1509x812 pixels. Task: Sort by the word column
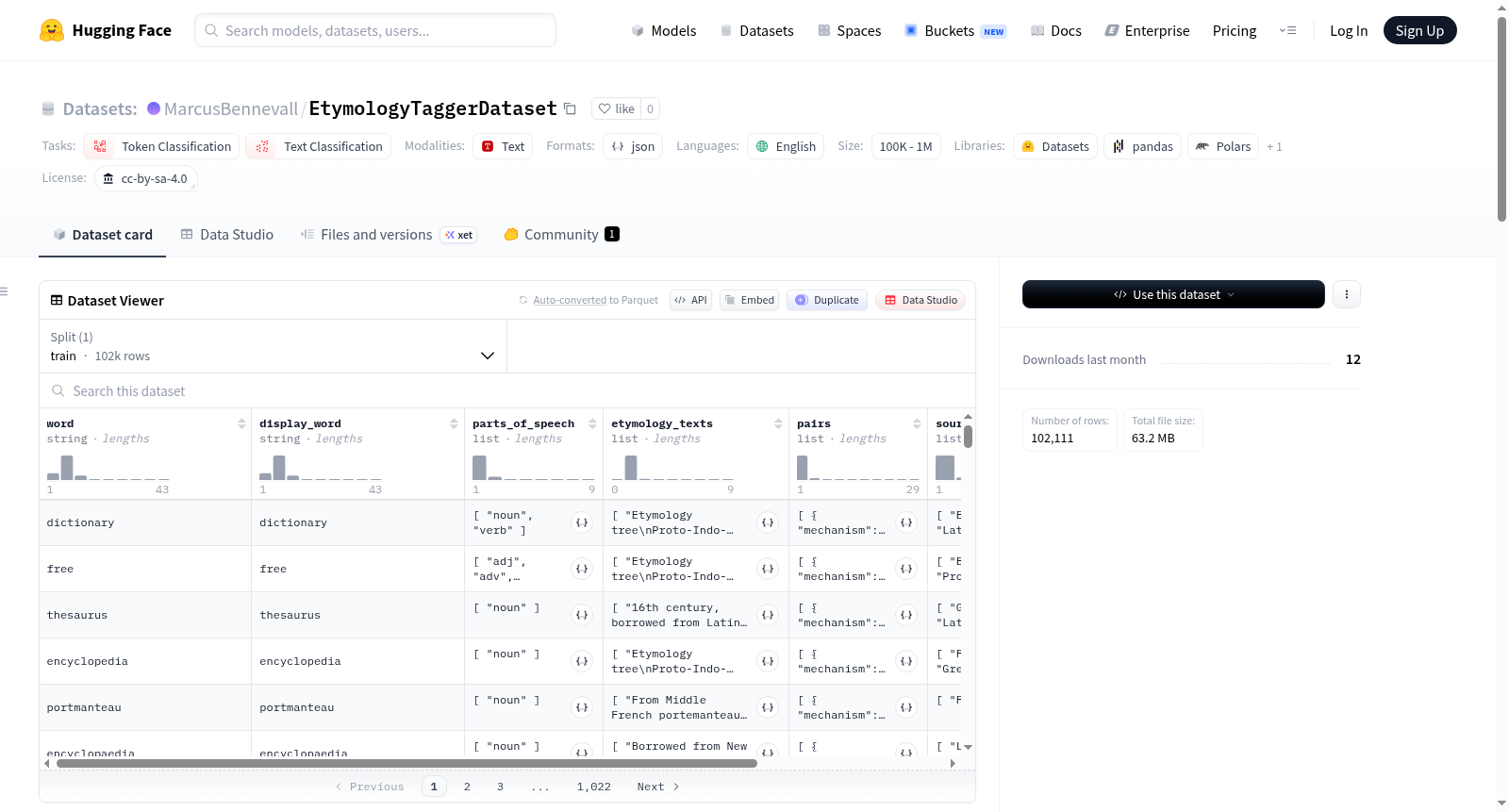[241, 423]
